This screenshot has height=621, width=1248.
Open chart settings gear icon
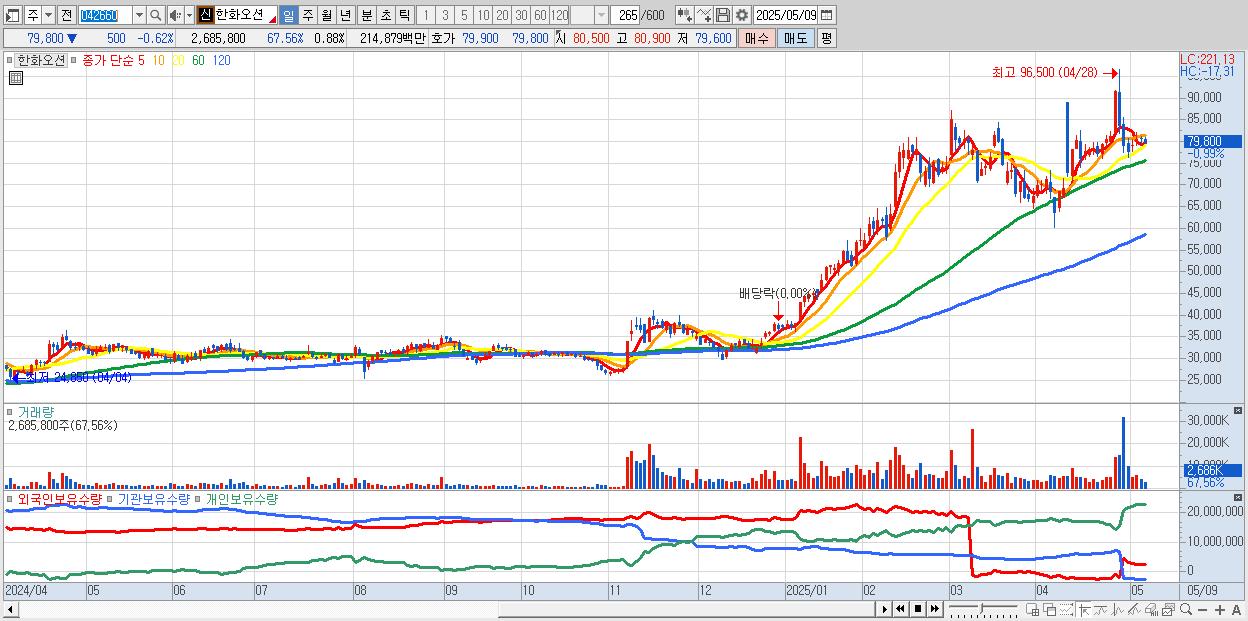coord(742,15)
